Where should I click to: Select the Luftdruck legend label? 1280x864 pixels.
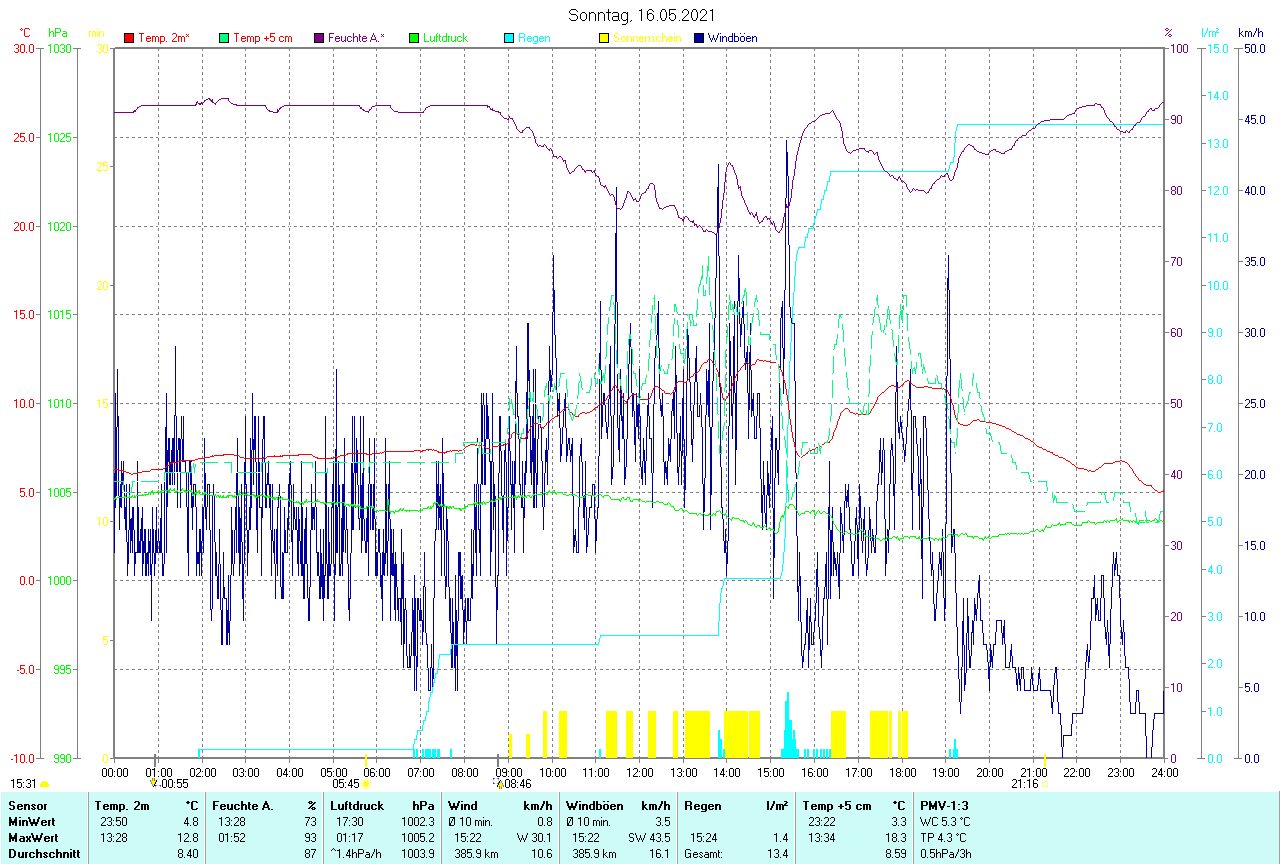coord(445,38)
